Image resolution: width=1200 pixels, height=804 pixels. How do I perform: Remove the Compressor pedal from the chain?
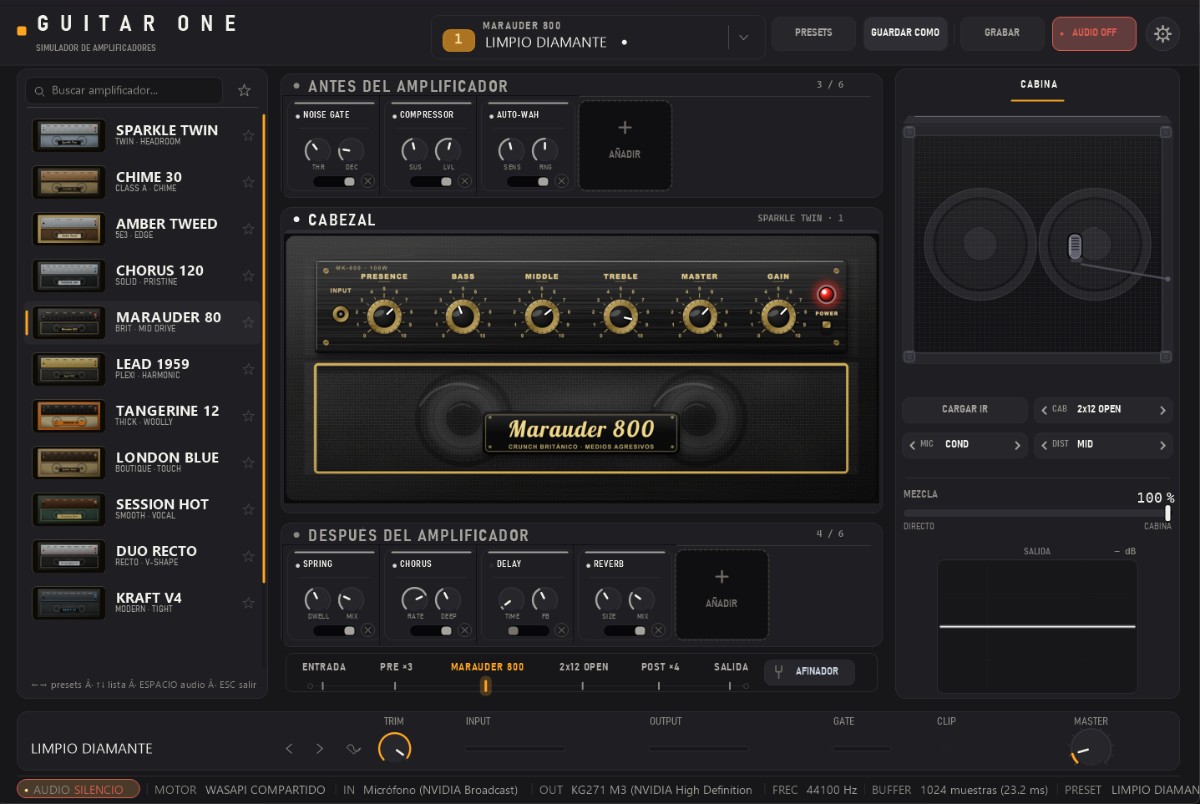coord(465,181)
